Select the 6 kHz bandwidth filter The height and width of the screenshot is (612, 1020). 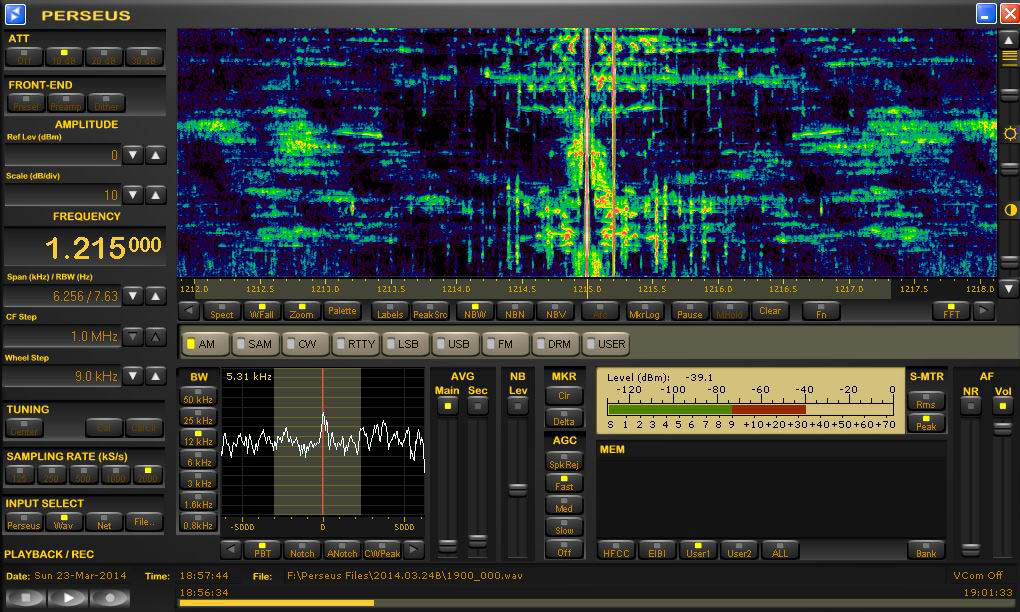(198, 459)
